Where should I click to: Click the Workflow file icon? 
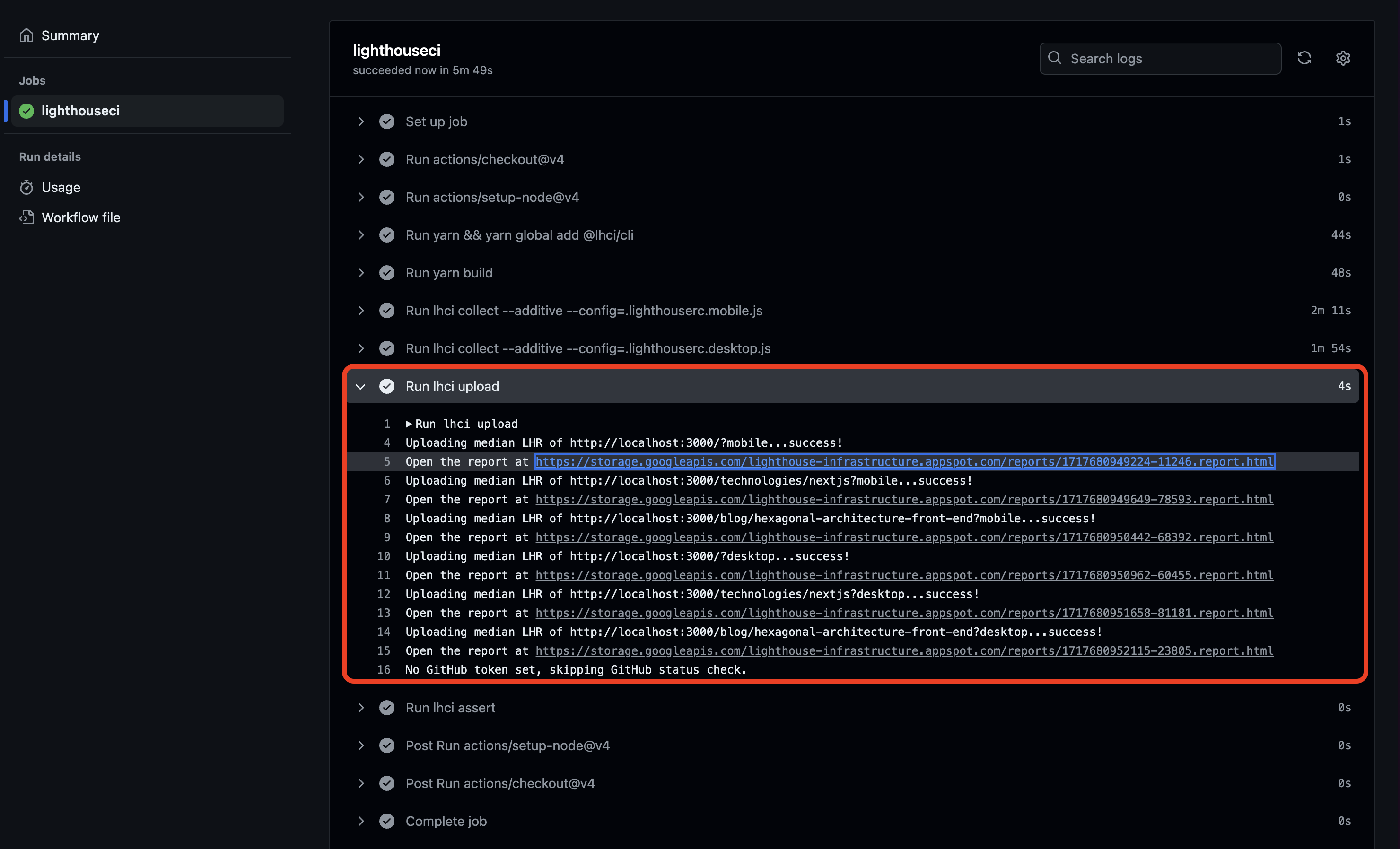coord(26,217)
